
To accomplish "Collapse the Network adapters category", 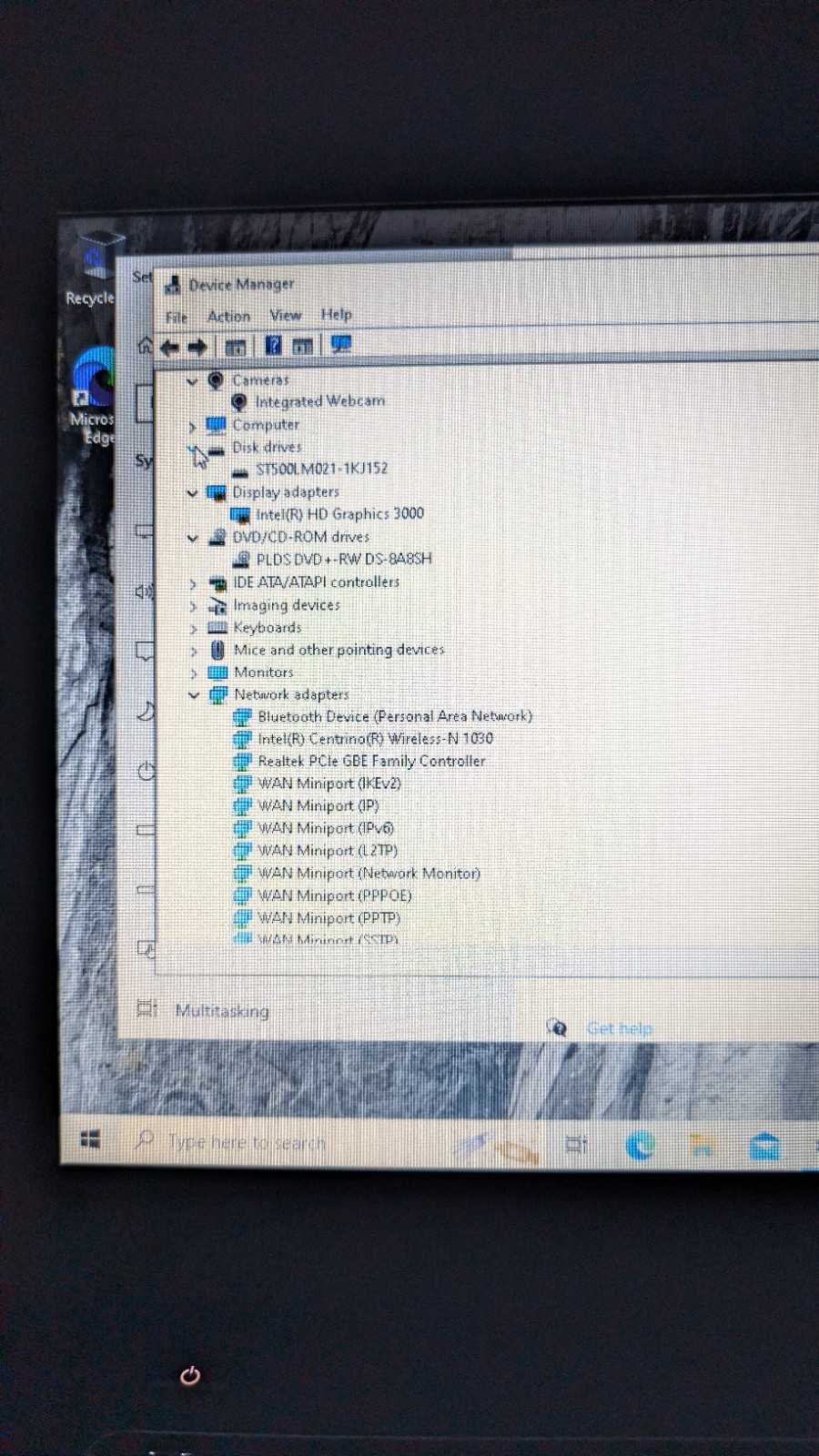I will coord(193,695).
